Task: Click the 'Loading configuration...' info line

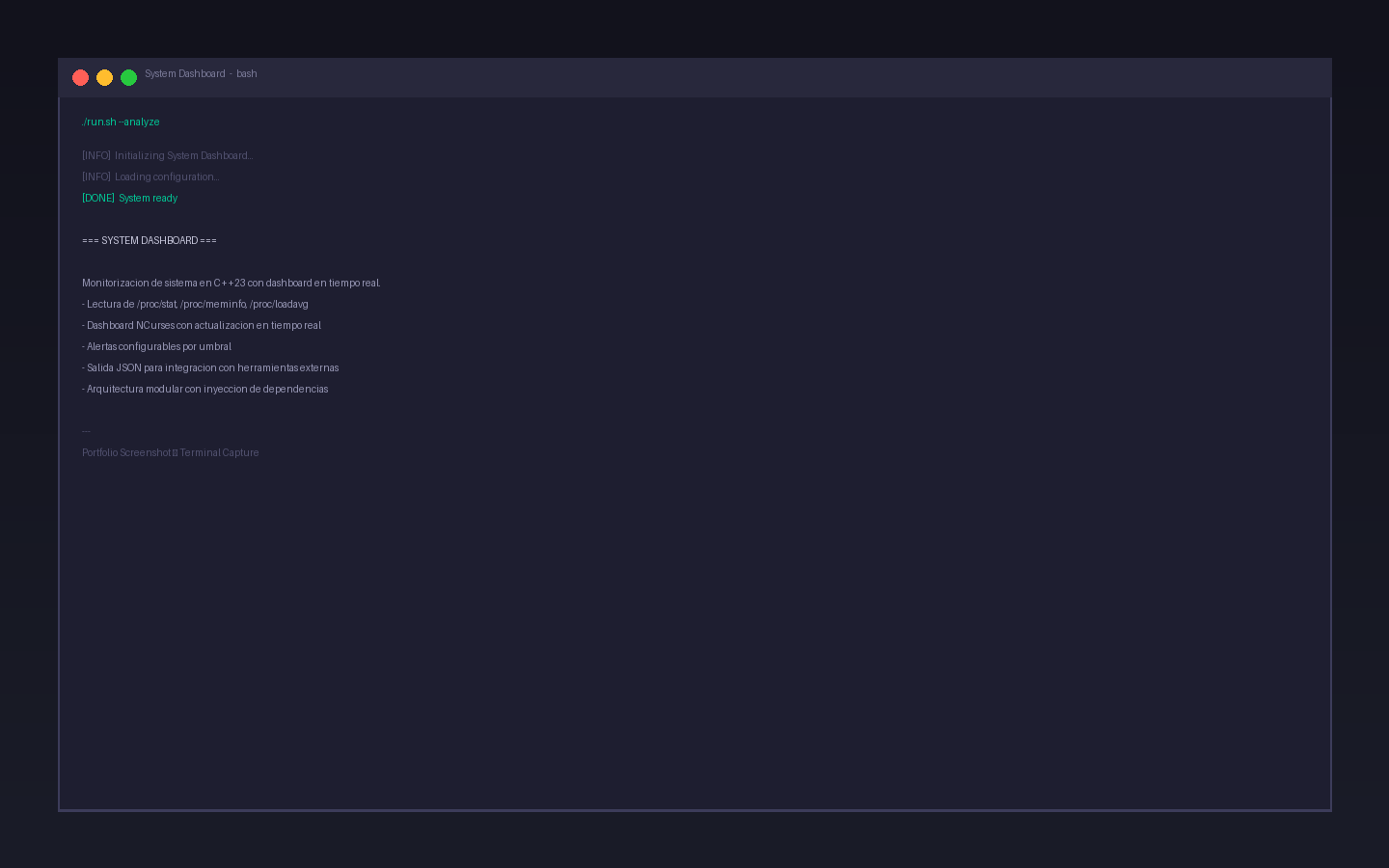Action: pos(150,176)
